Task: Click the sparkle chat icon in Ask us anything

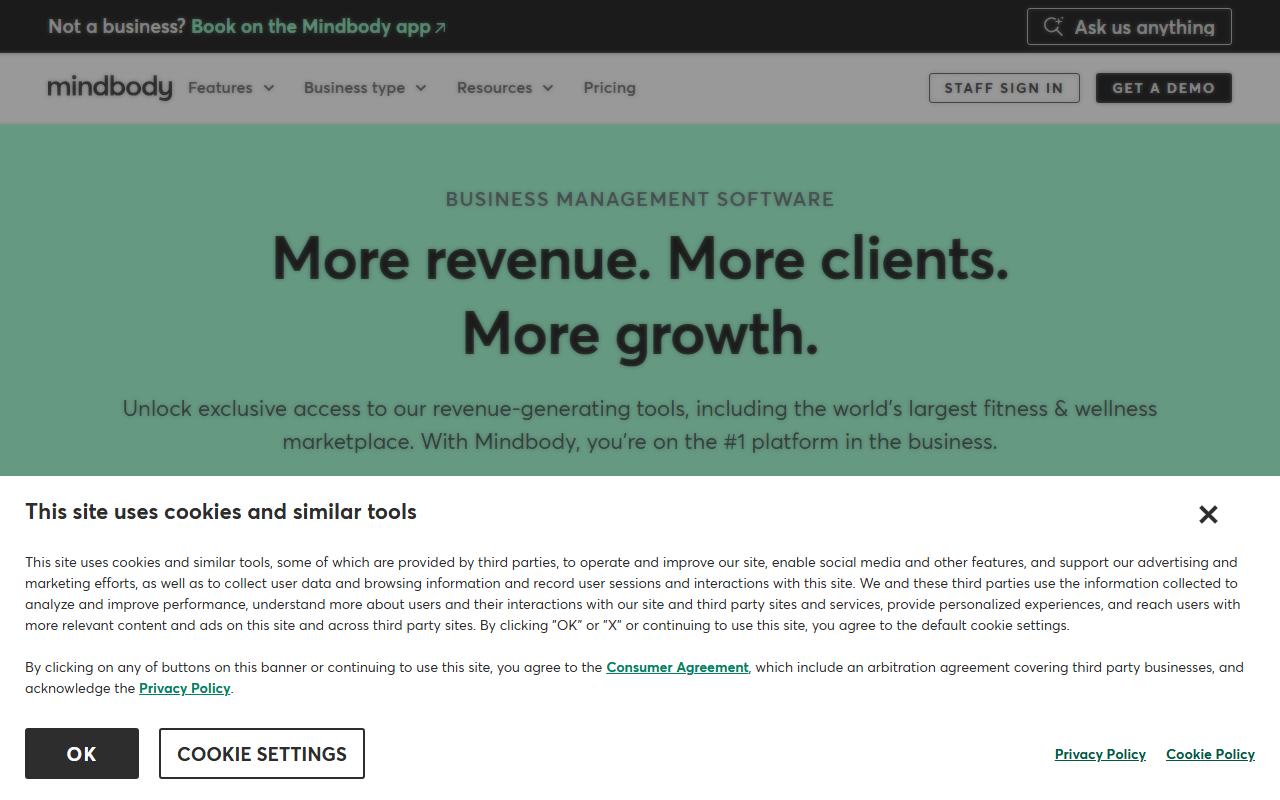Action: tap(1053, 27)
